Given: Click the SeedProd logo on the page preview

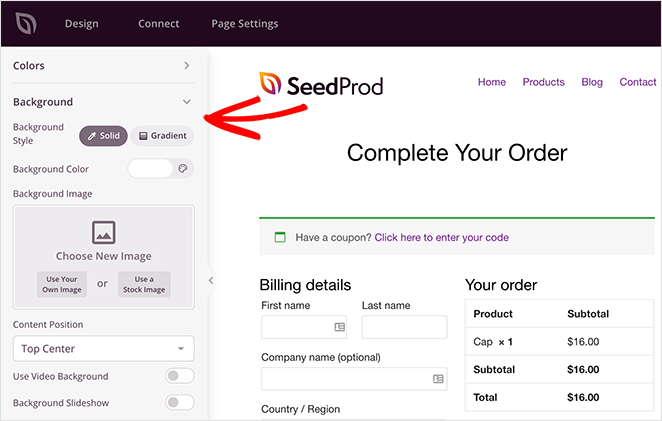Looking at the screenshot, I should click(x=321, y=84).
